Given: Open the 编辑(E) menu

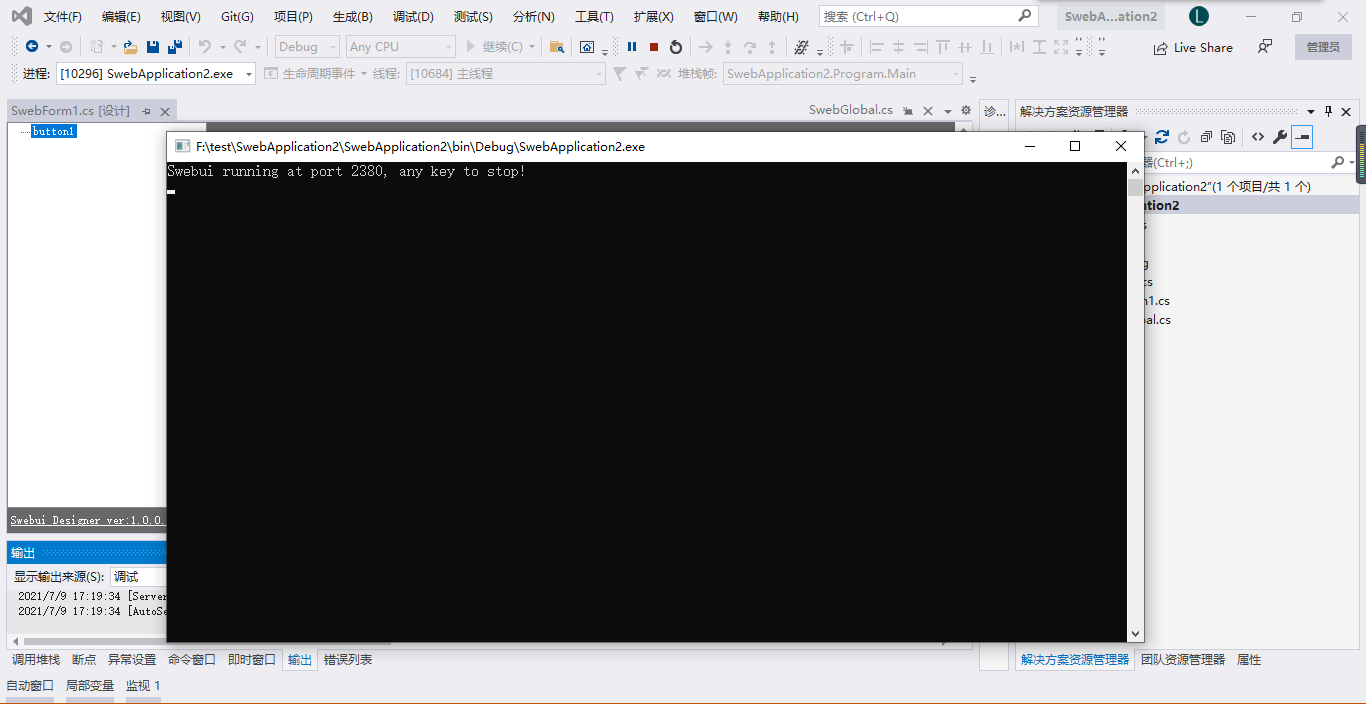Looking at the screenshot, I should tap(121, 17).
